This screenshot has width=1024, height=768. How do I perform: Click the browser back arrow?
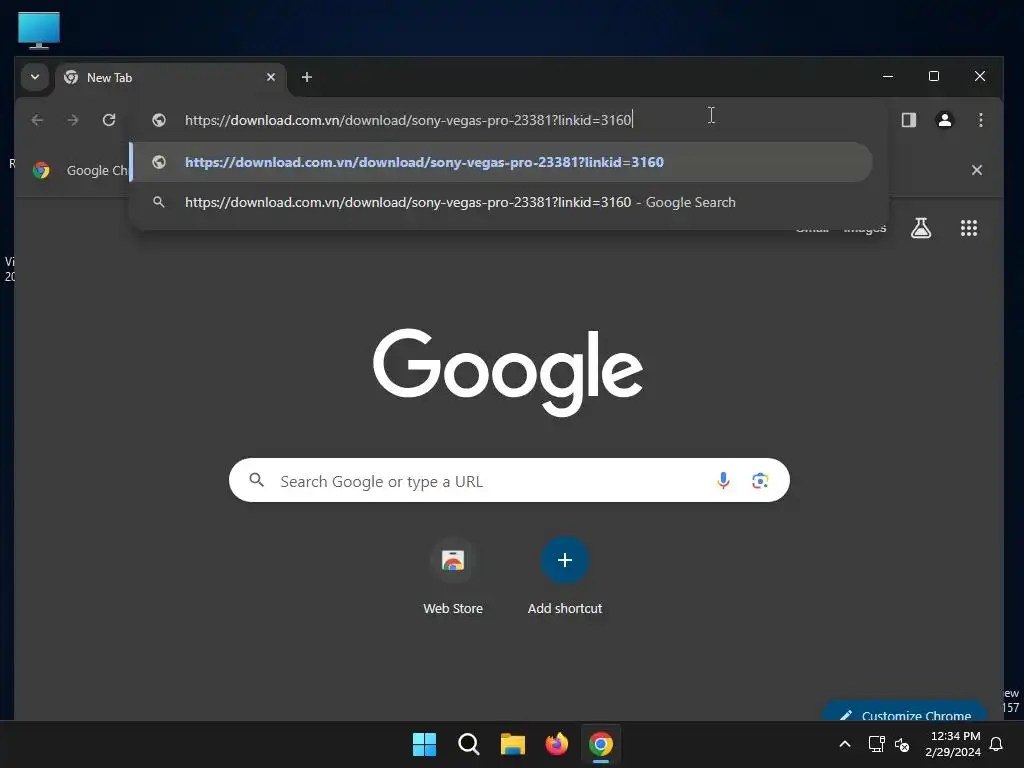pos(37,120)
